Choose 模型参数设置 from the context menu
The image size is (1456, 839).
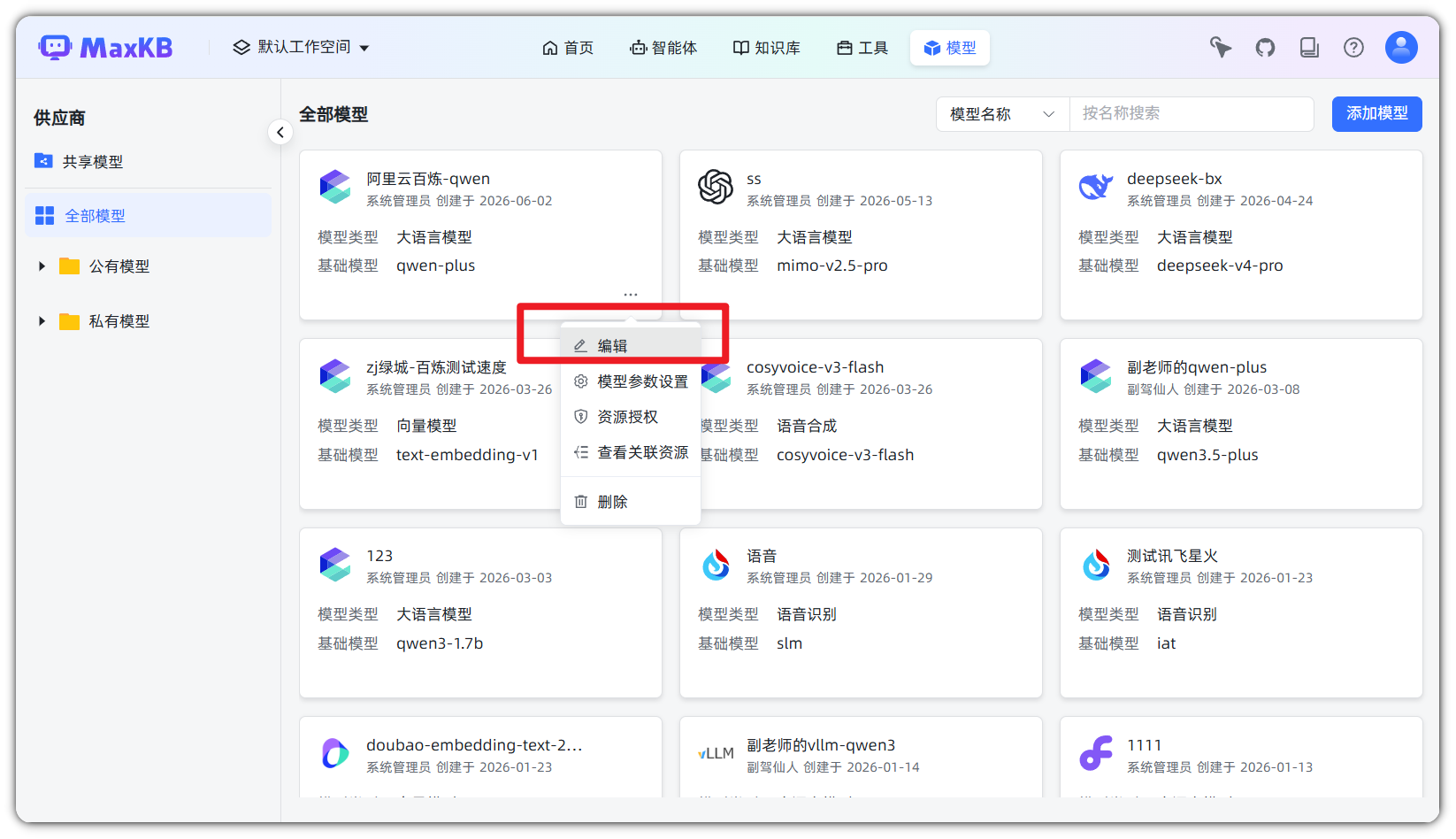click(631, 381)
